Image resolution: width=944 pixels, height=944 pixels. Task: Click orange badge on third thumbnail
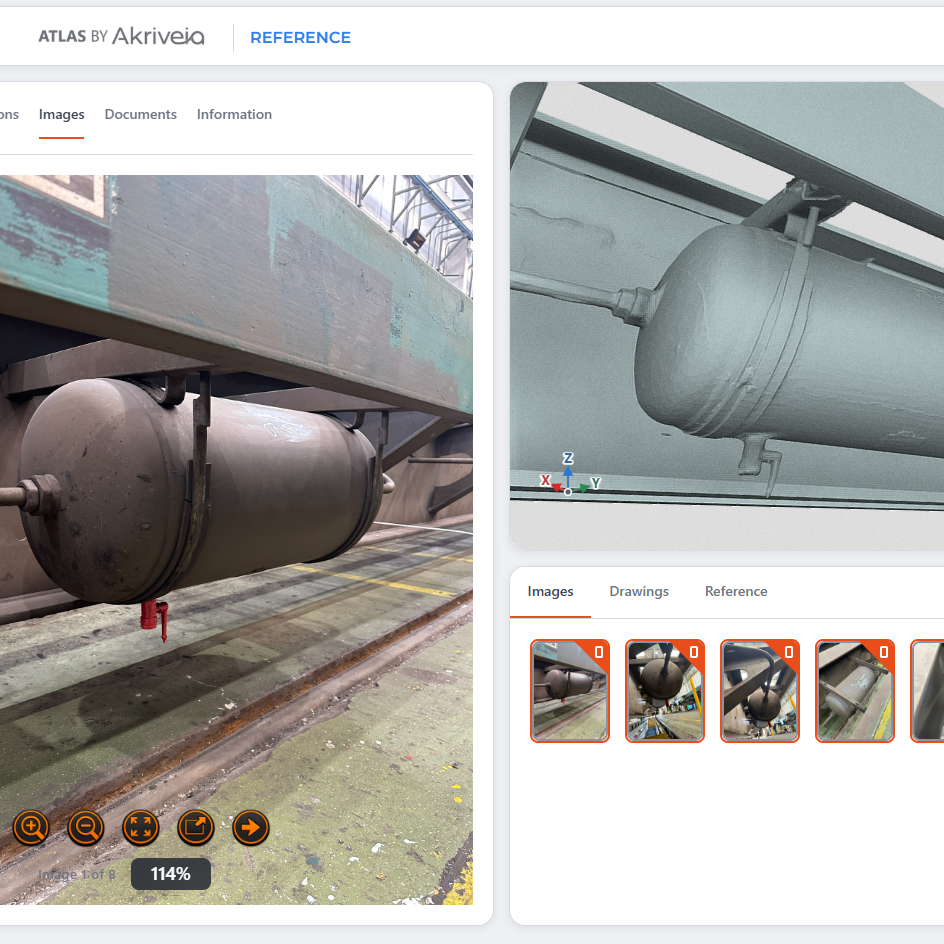pos(787,653)
